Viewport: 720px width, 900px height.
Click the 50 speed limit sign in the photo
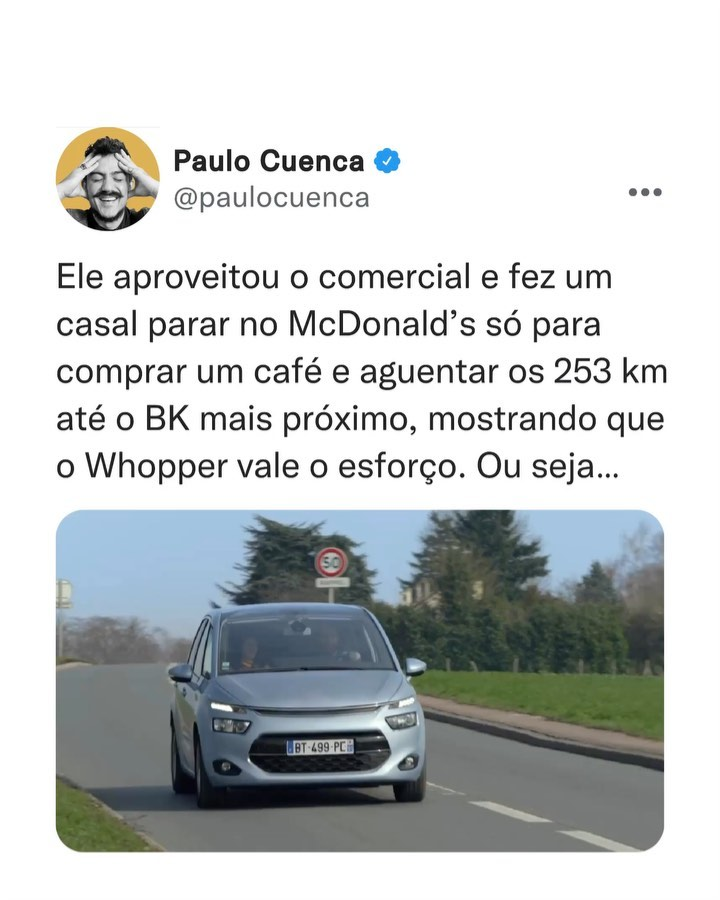[x=331, y=563]
